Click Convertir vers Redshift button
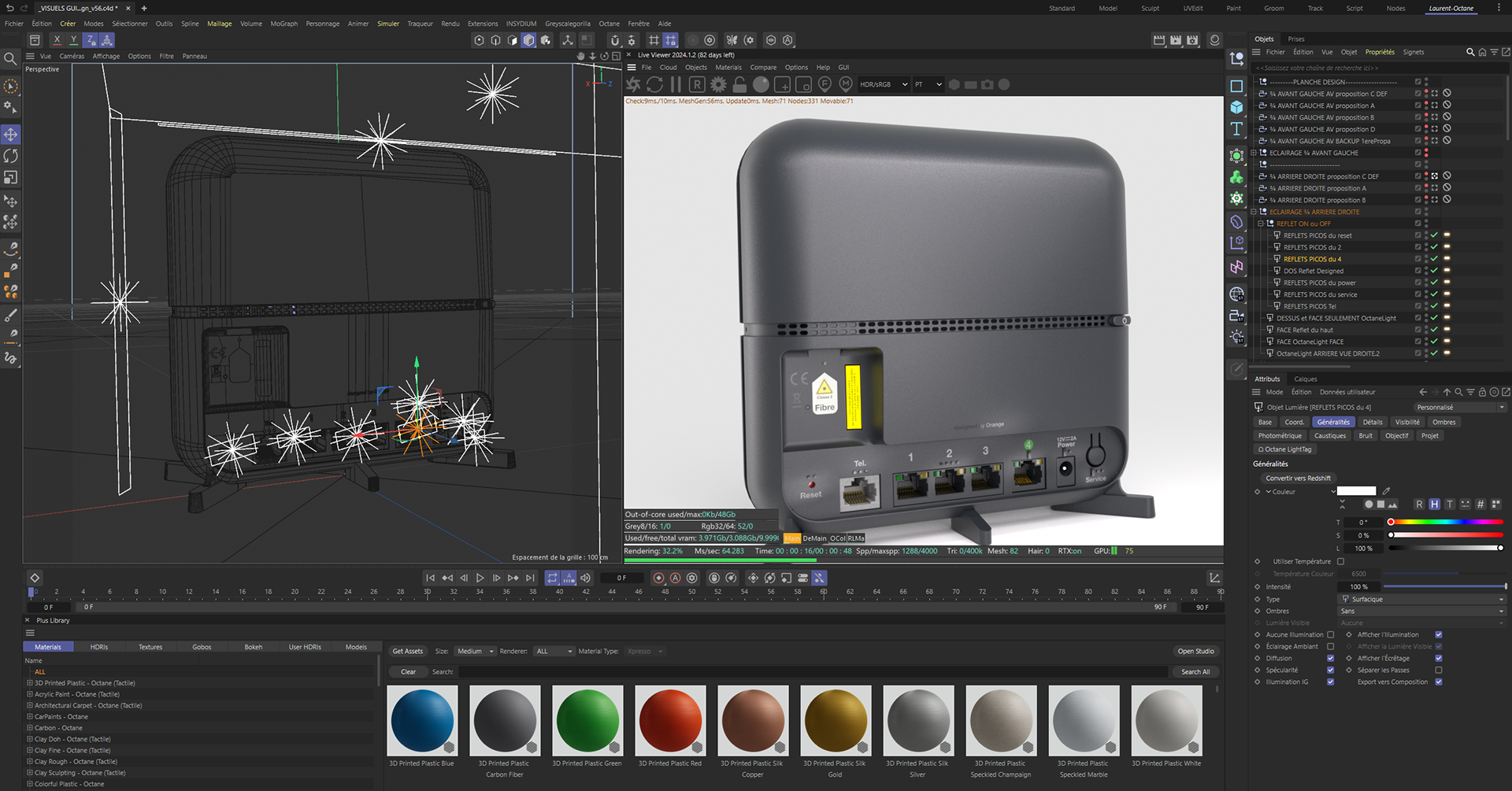This screenshot has height=791, width=1512. tap(1298, 478)
